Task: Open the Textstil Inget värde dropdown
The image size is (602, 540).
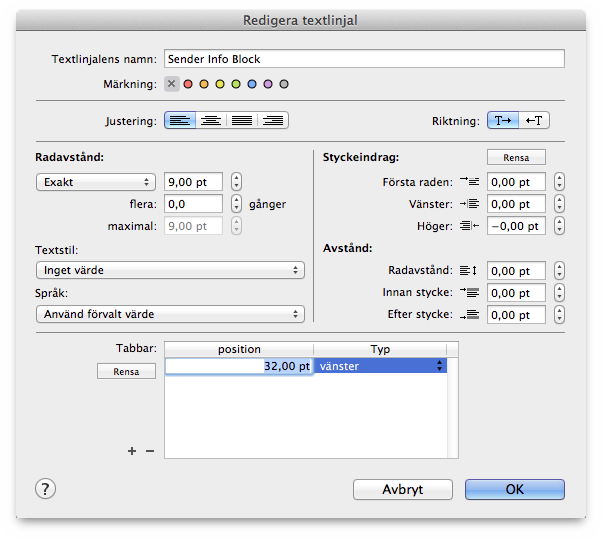Action: [x=170, y=270]
